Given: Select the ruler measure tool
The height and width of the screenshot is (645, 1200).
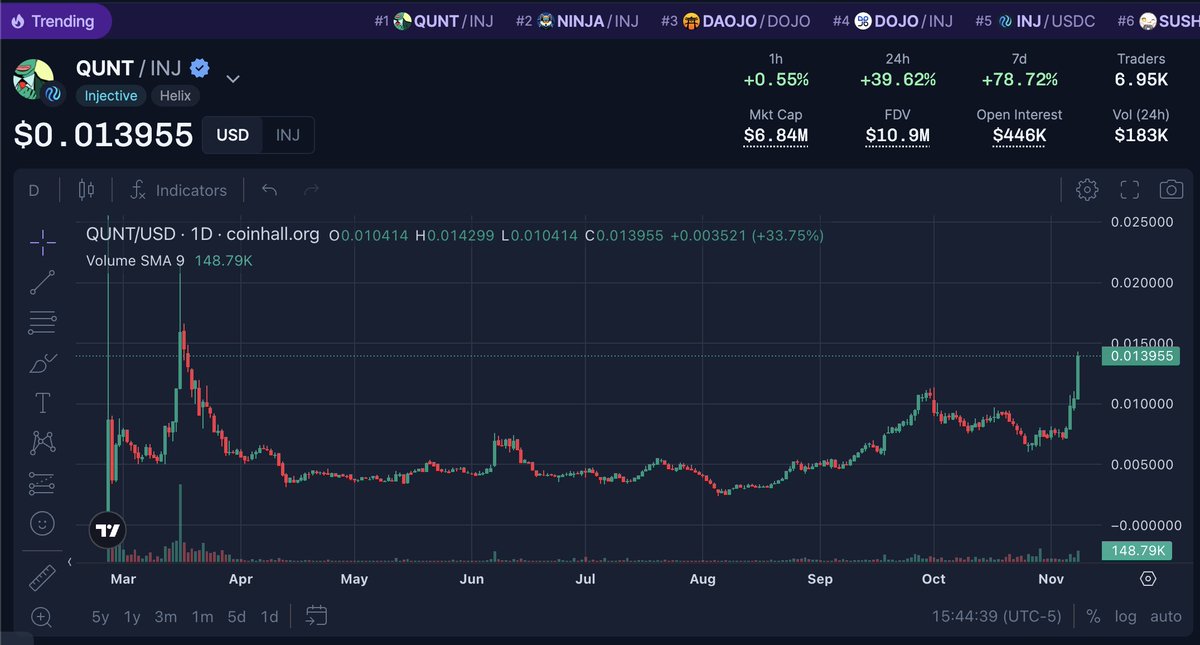Looking at the screenshot, I should [42, 577].
